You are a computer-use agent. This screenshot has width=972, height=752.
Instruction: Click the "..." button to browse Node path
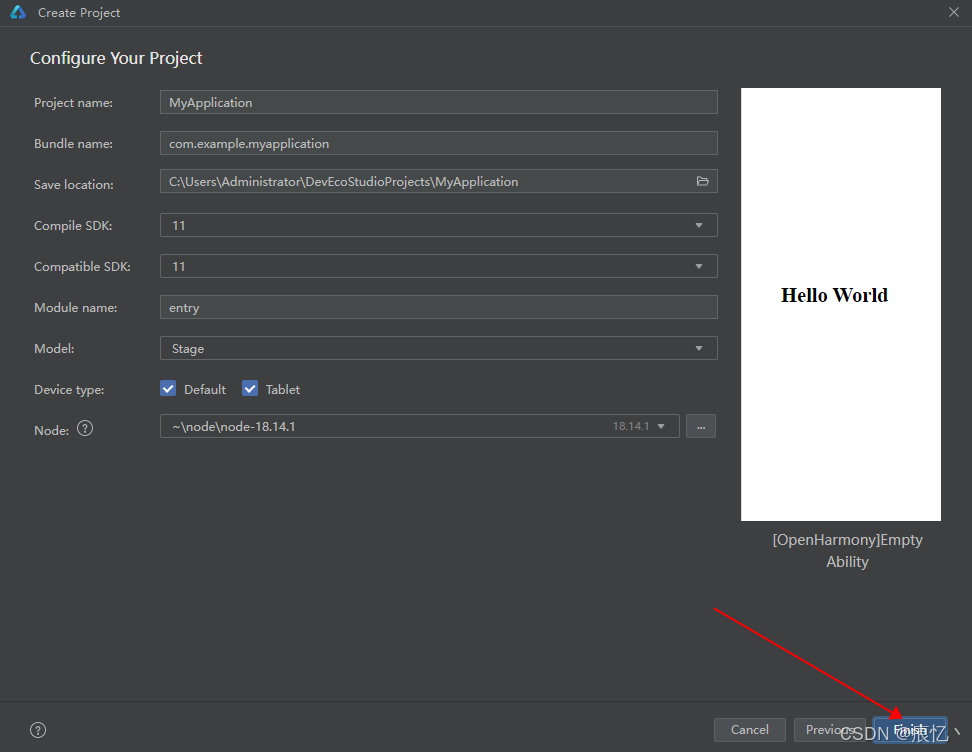pos(700,425)
